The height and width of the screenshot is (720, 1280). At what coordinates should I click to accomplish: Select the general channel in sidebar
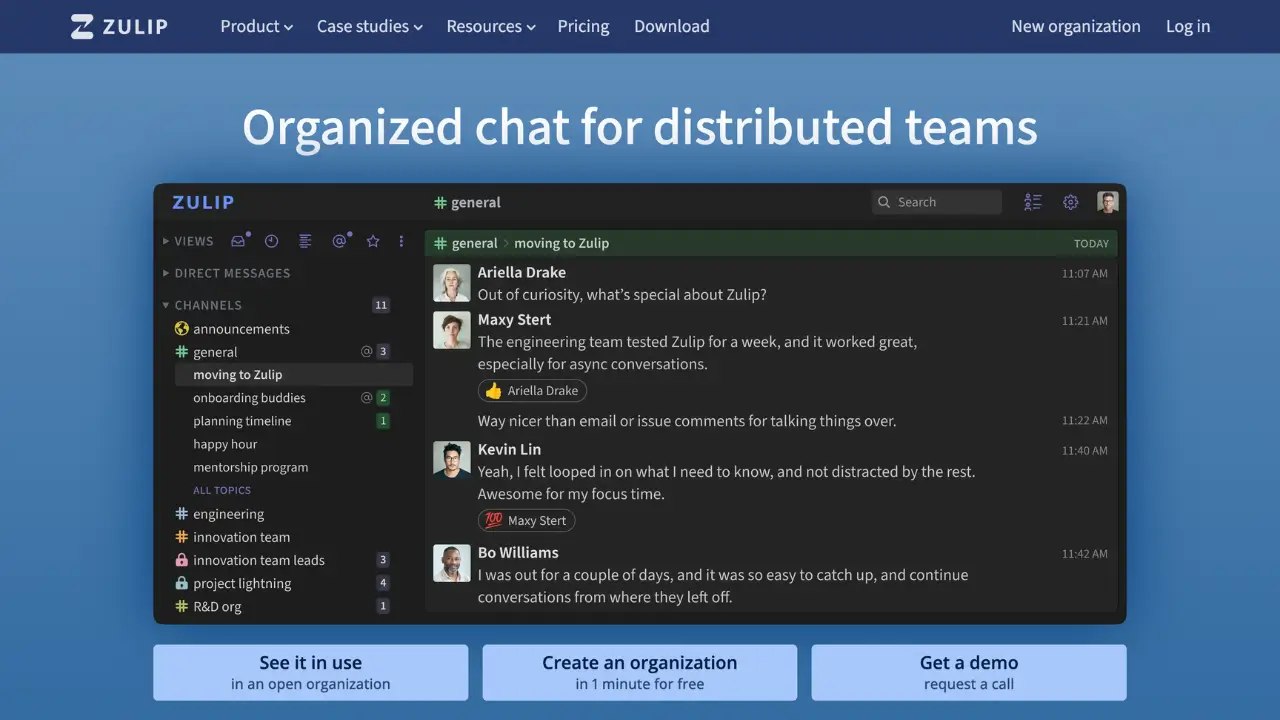click(x=215, y=352)
